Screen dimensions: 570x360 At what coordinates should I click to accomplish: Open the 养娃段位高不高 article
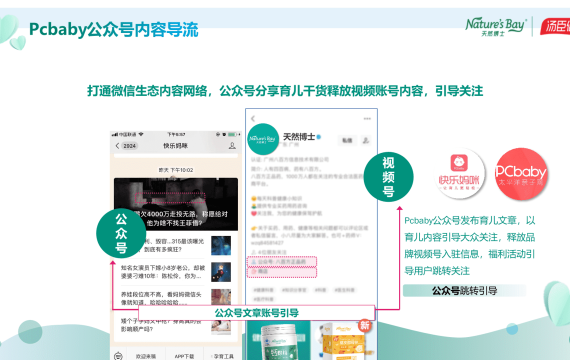click(x=176, y=298)
